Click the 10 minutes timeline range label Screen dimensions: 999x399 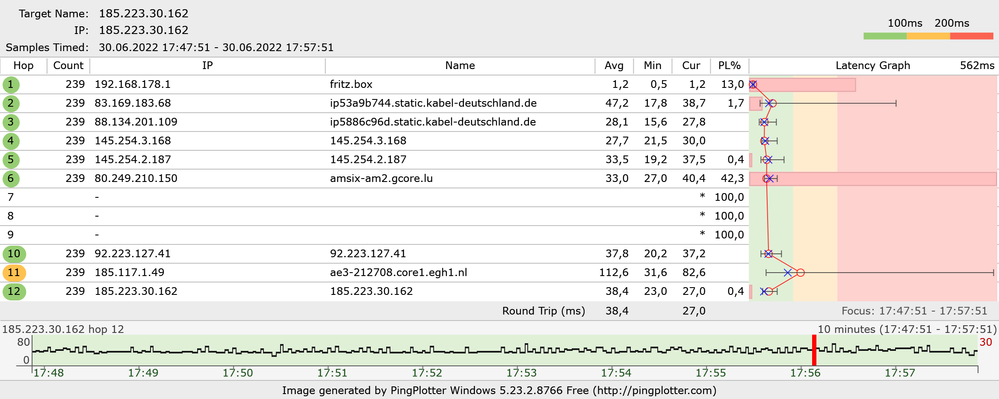click(x=906, y=330)
